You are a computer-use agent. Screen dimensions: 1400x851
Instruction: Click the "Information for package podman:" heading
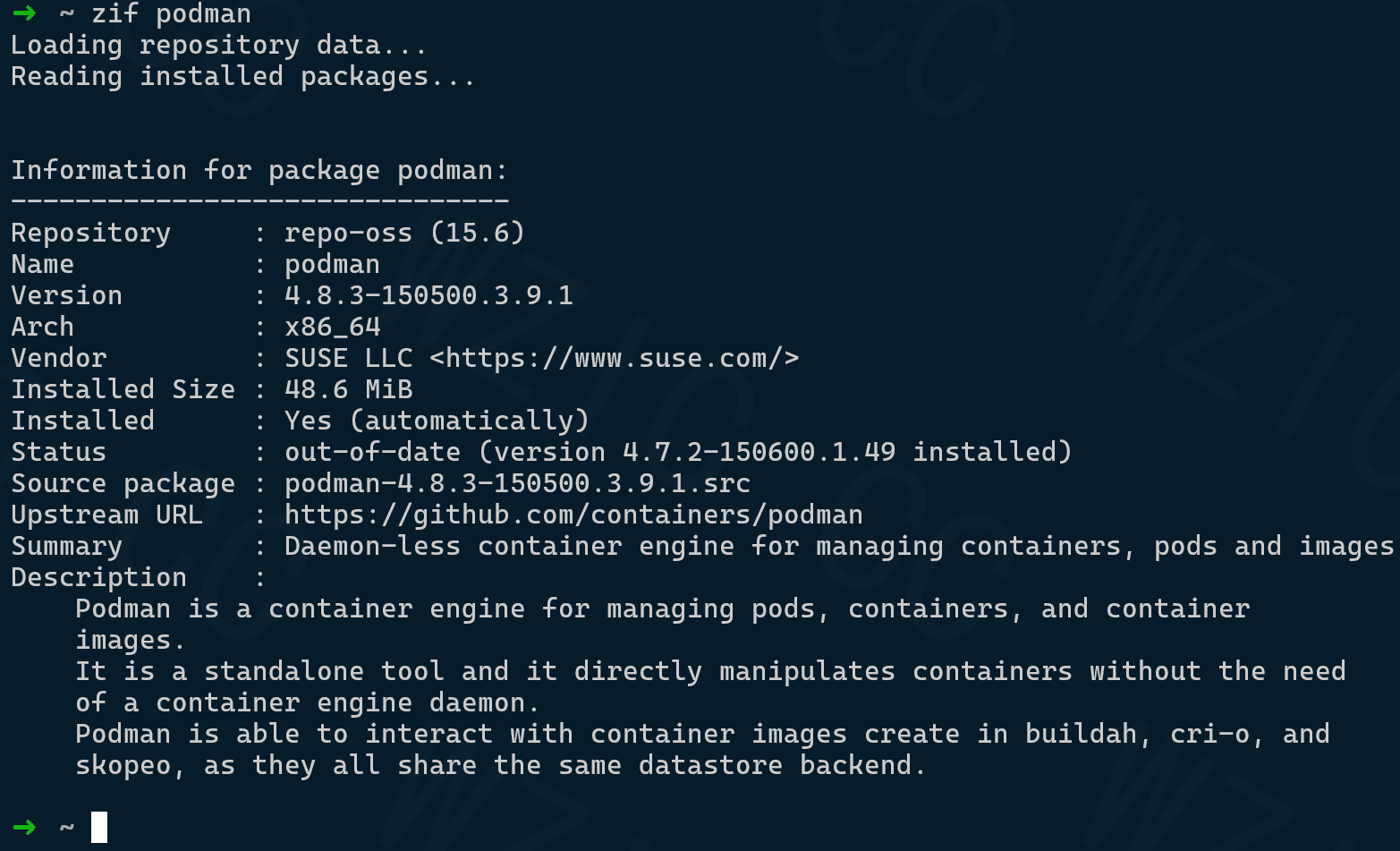[259, 170]
